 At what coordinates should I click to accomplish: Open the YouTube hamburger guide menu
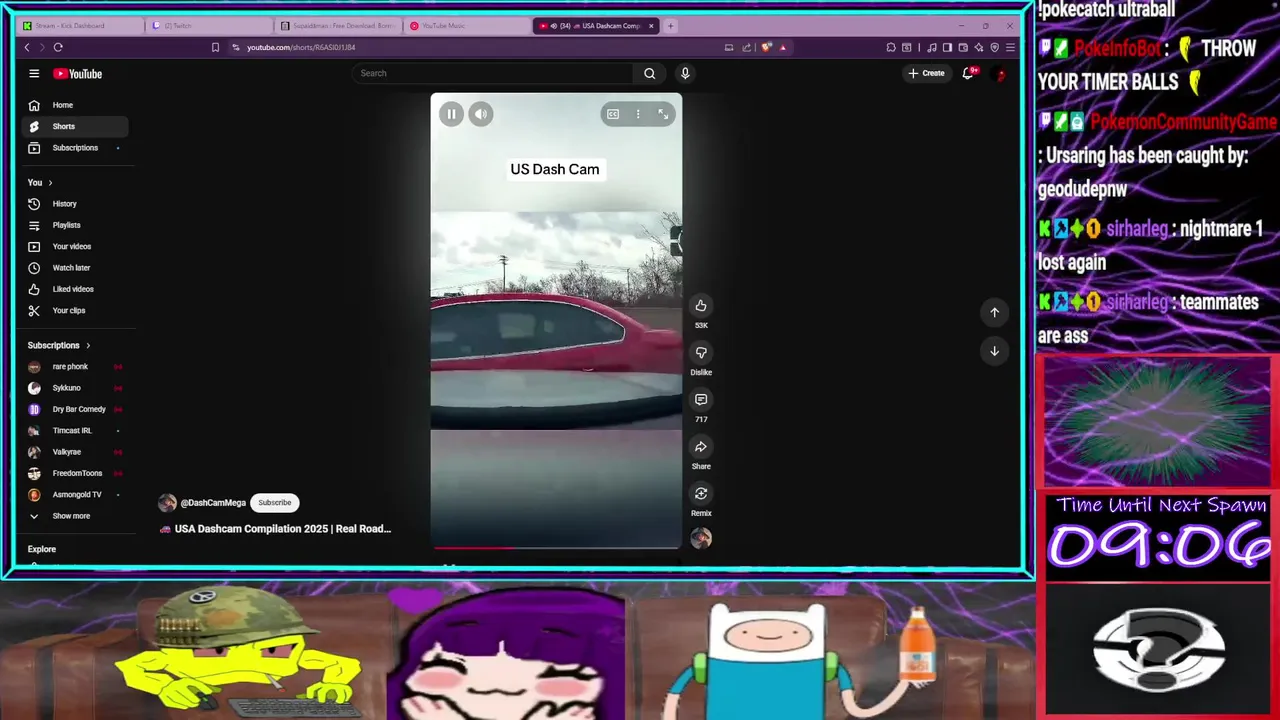click(x=34, y=73)
